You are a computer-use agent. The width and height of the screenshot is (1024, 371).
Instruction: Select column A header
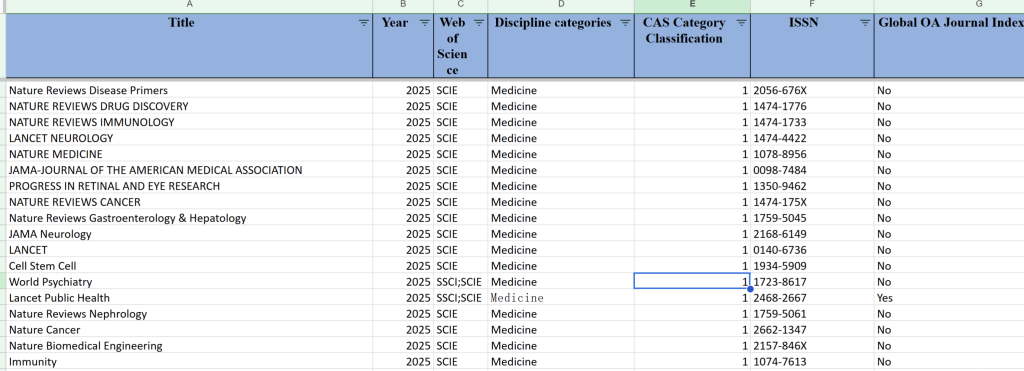click(x=189, y=5)
